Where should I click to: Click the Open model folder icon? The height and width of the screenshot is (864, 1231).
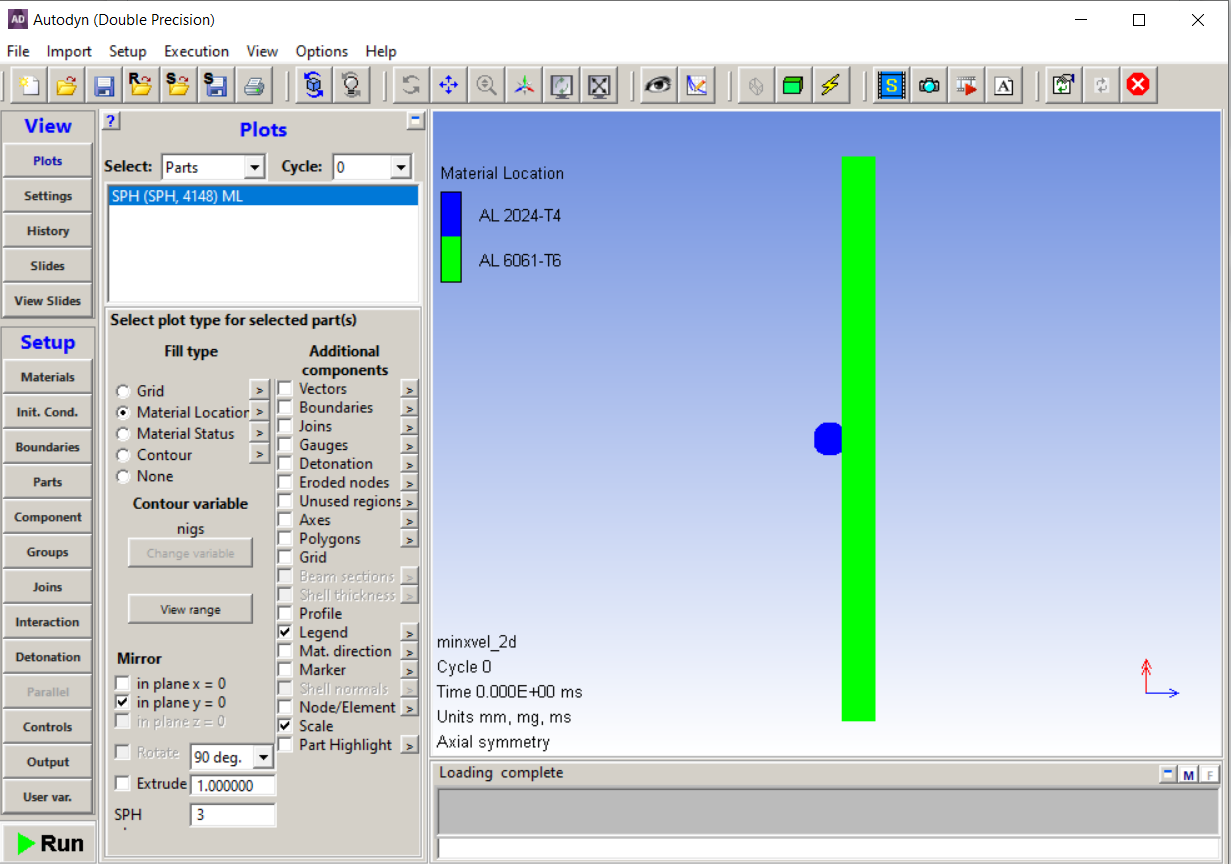(x=67, y=86)
